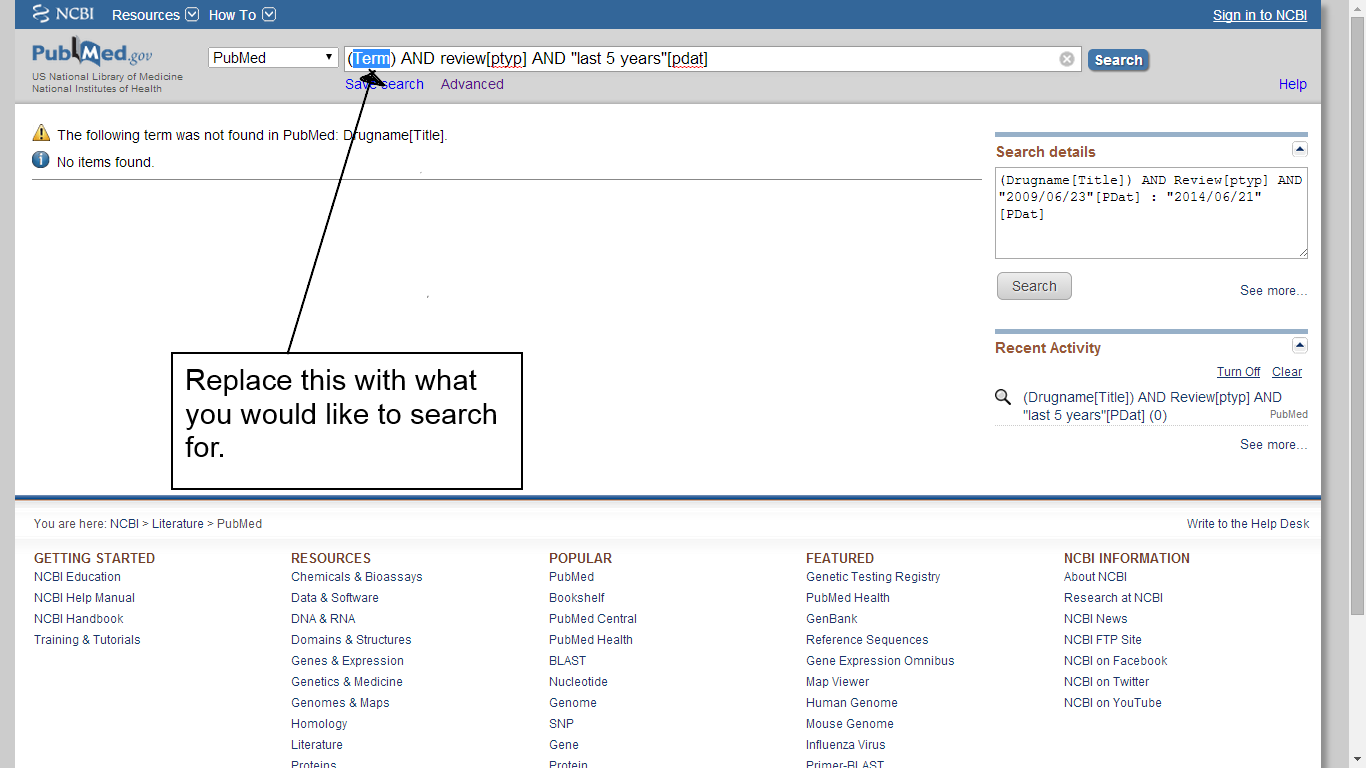The image size is (1366, 768).
Task: Open Map Viewer
Action: pyautogui.click(x=838, y=682)
